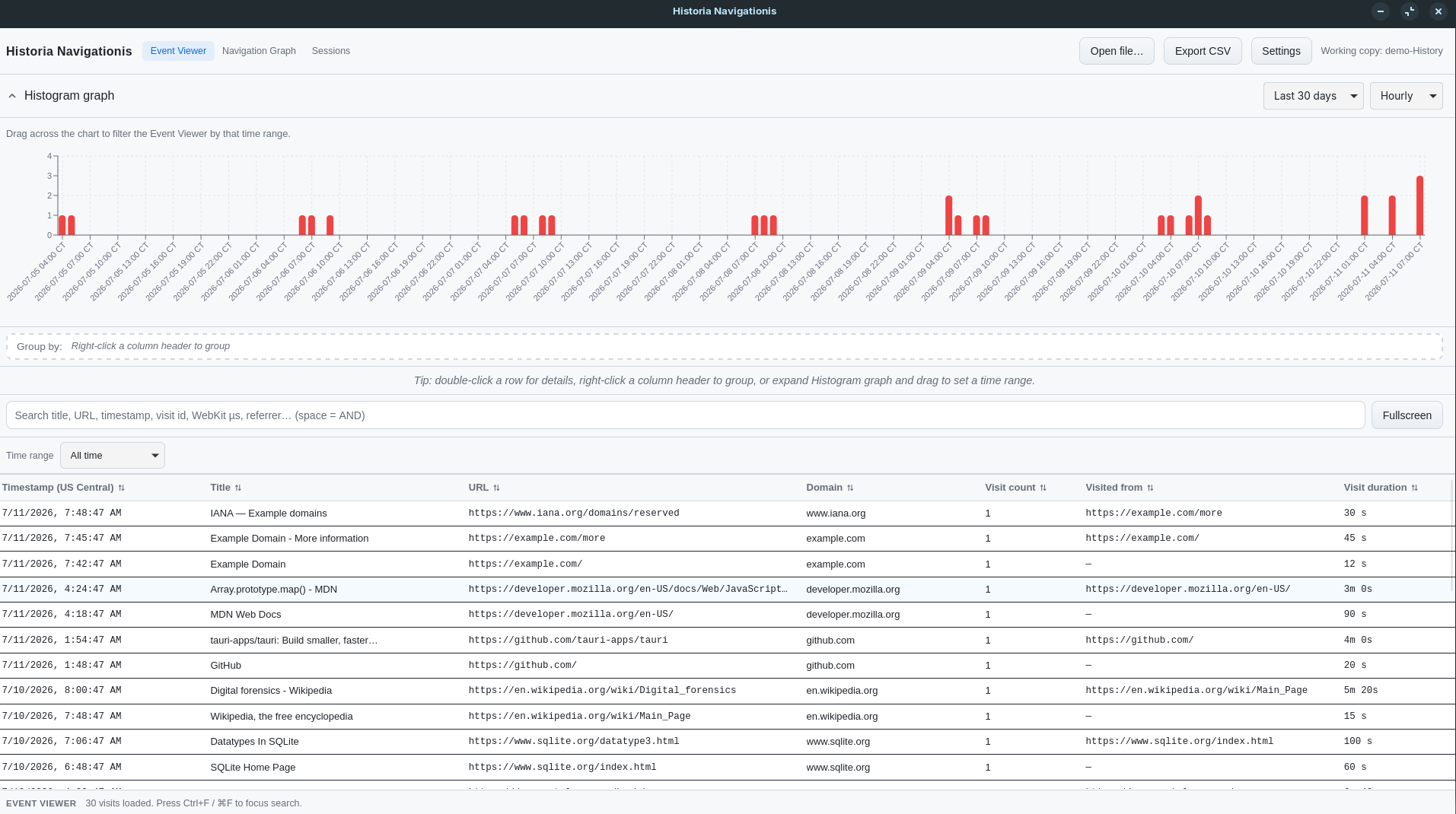Click the Export CSV button

click(x=1203, y=51)
